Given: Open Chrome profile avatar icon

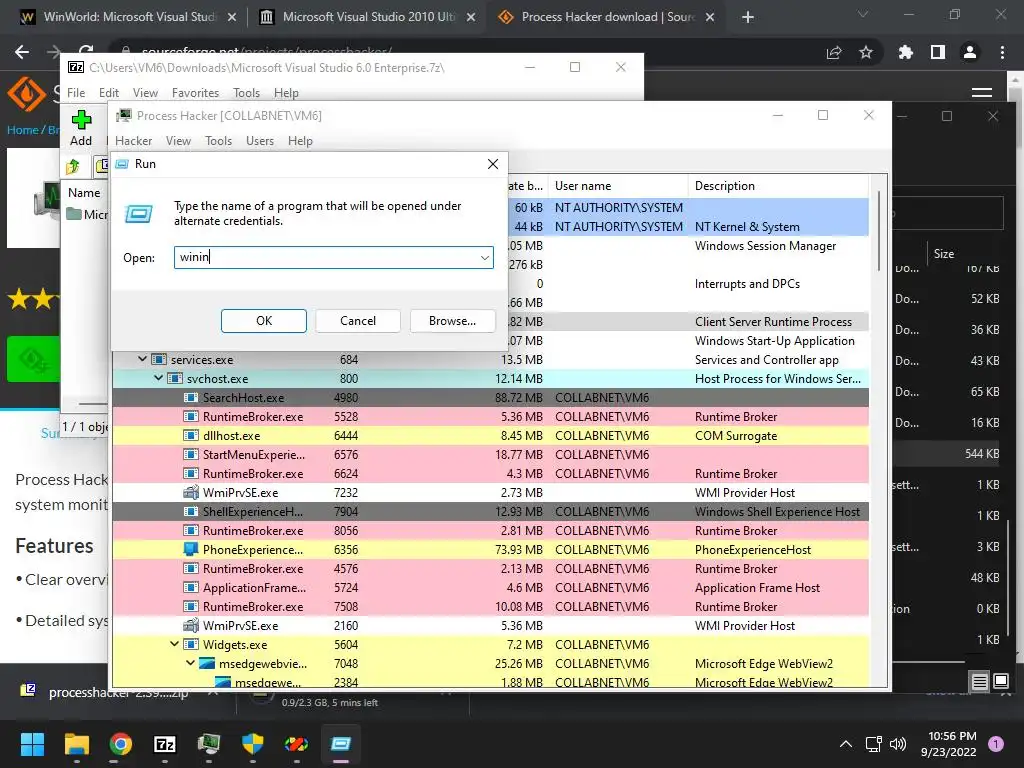Looking at the screenshot, I should pos(970,52).
